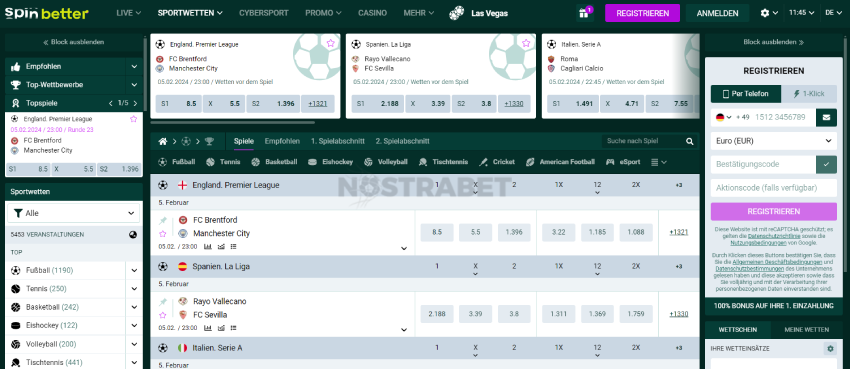Click the spinbetter logo
The height and width of the screenshot is (369, 850).
pos(47,13)
